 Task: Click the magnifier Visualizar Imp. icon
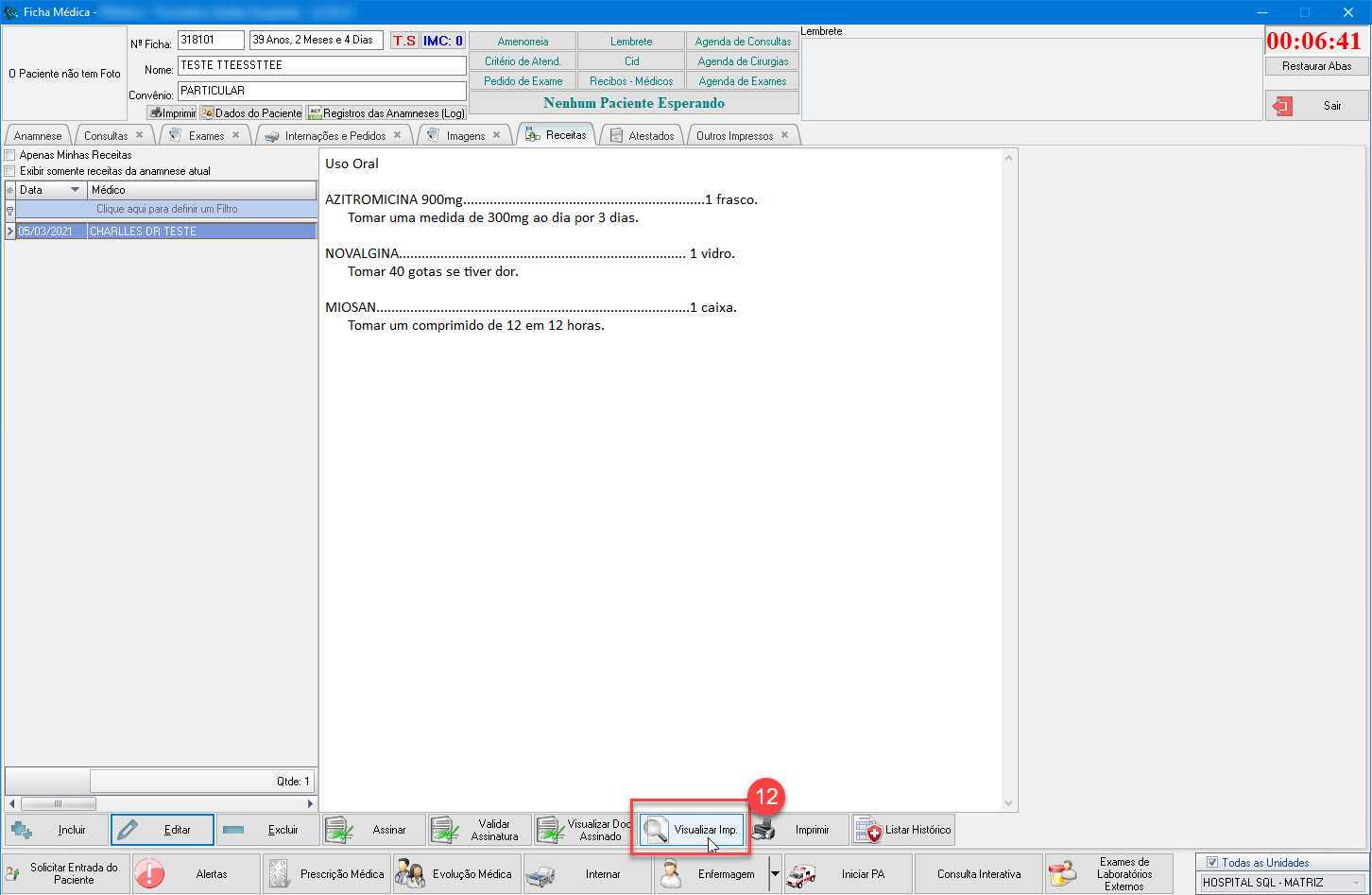point(656,830)
